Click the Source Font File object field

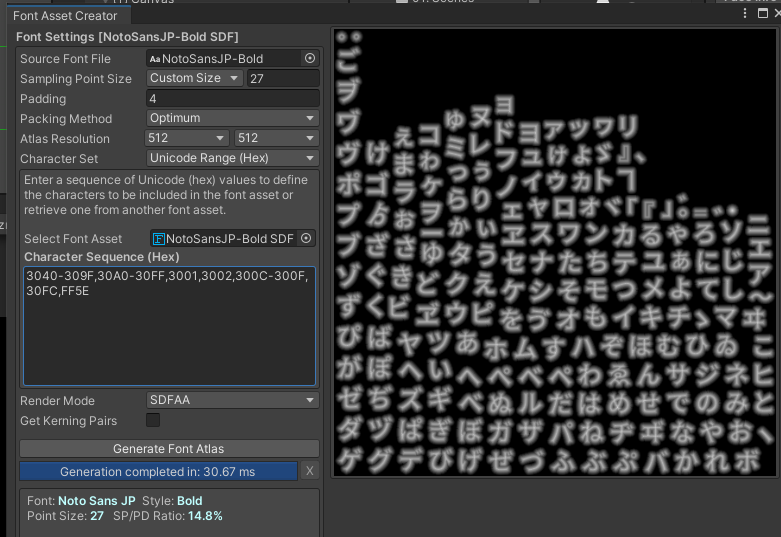click(233, 58)
